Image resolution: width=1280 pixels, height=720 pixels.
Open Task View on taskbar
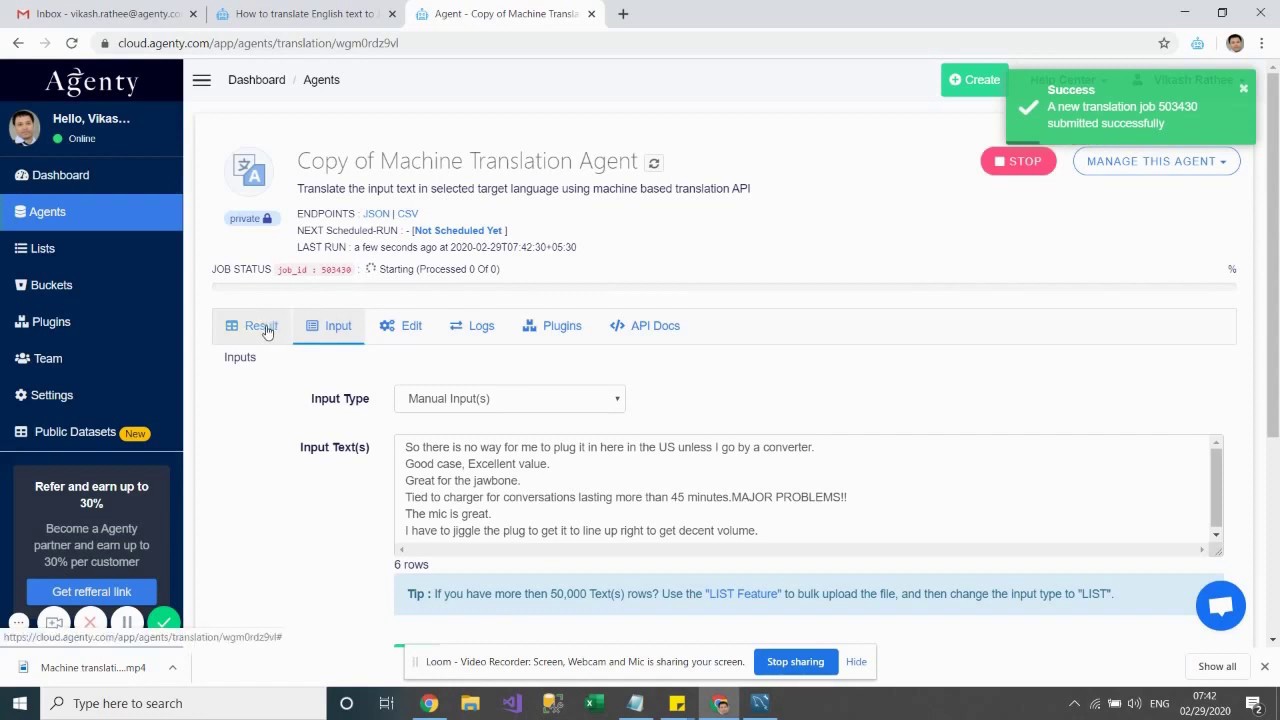coord(386,703)
